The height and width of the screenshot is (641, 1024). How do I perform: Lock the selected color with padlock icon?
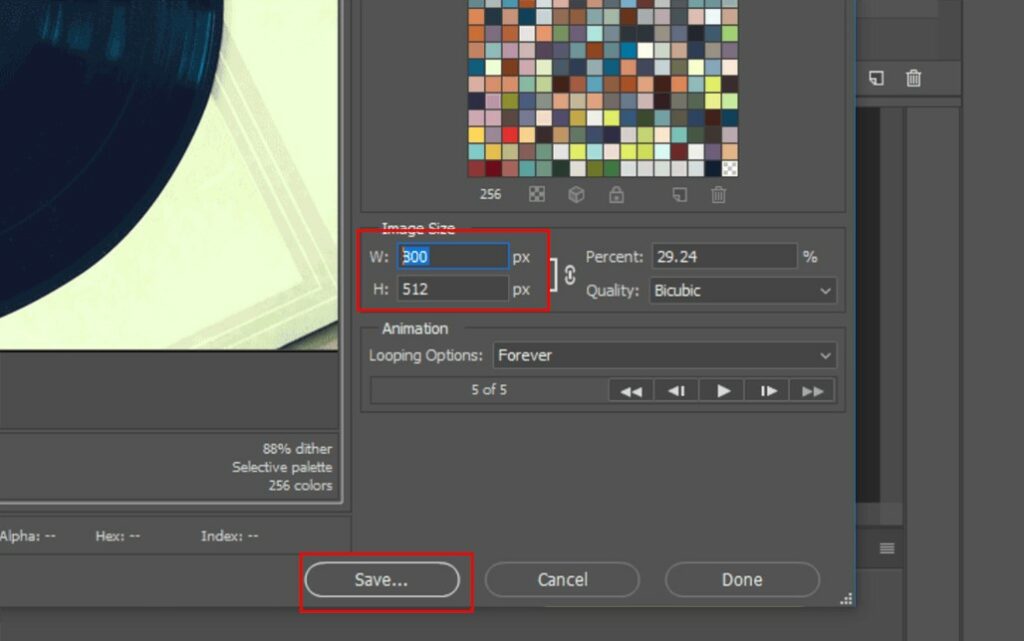click(x=616, y=195)
